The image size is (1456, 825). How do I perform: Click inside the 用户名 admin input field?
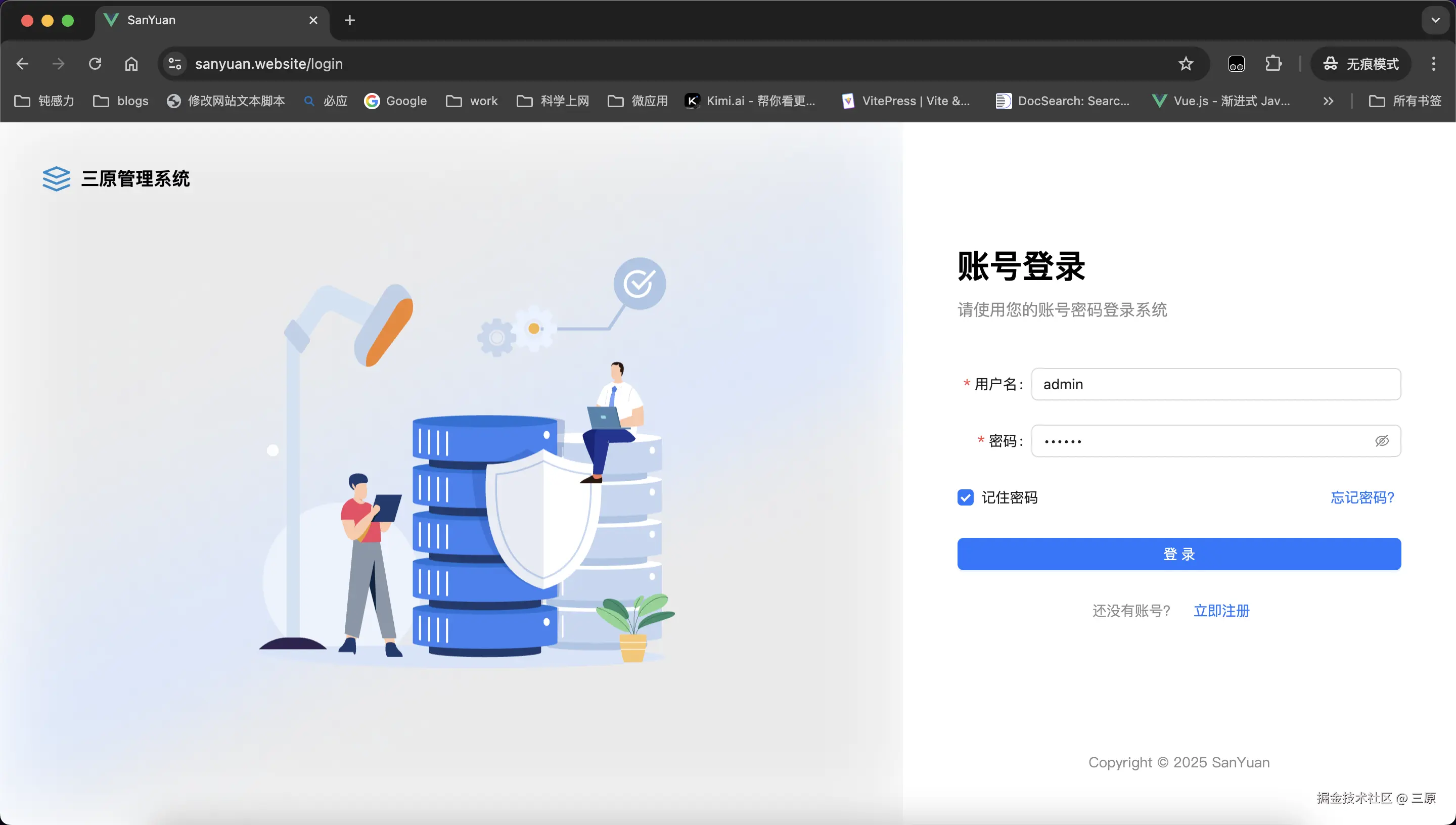1215,384
